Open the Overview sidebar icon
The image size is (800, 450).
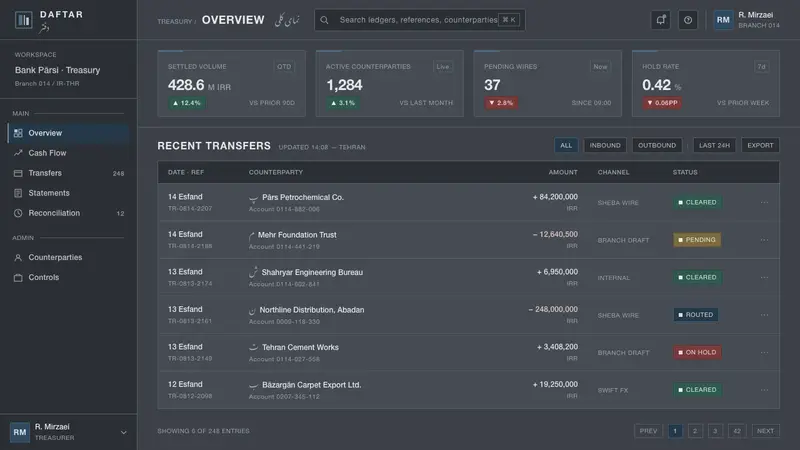18,133
